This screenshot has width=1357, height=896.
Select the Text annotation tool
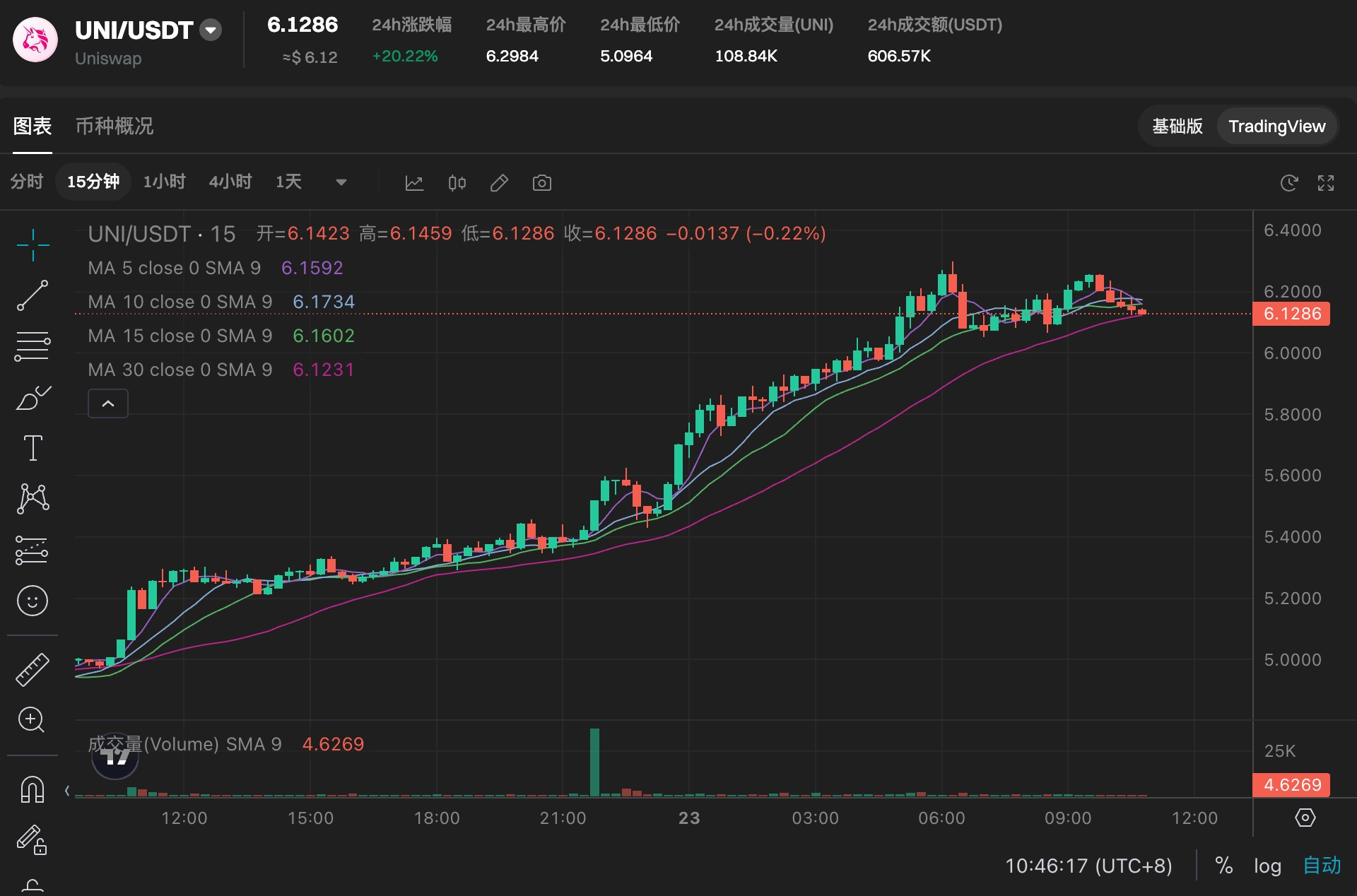point(33,448)
